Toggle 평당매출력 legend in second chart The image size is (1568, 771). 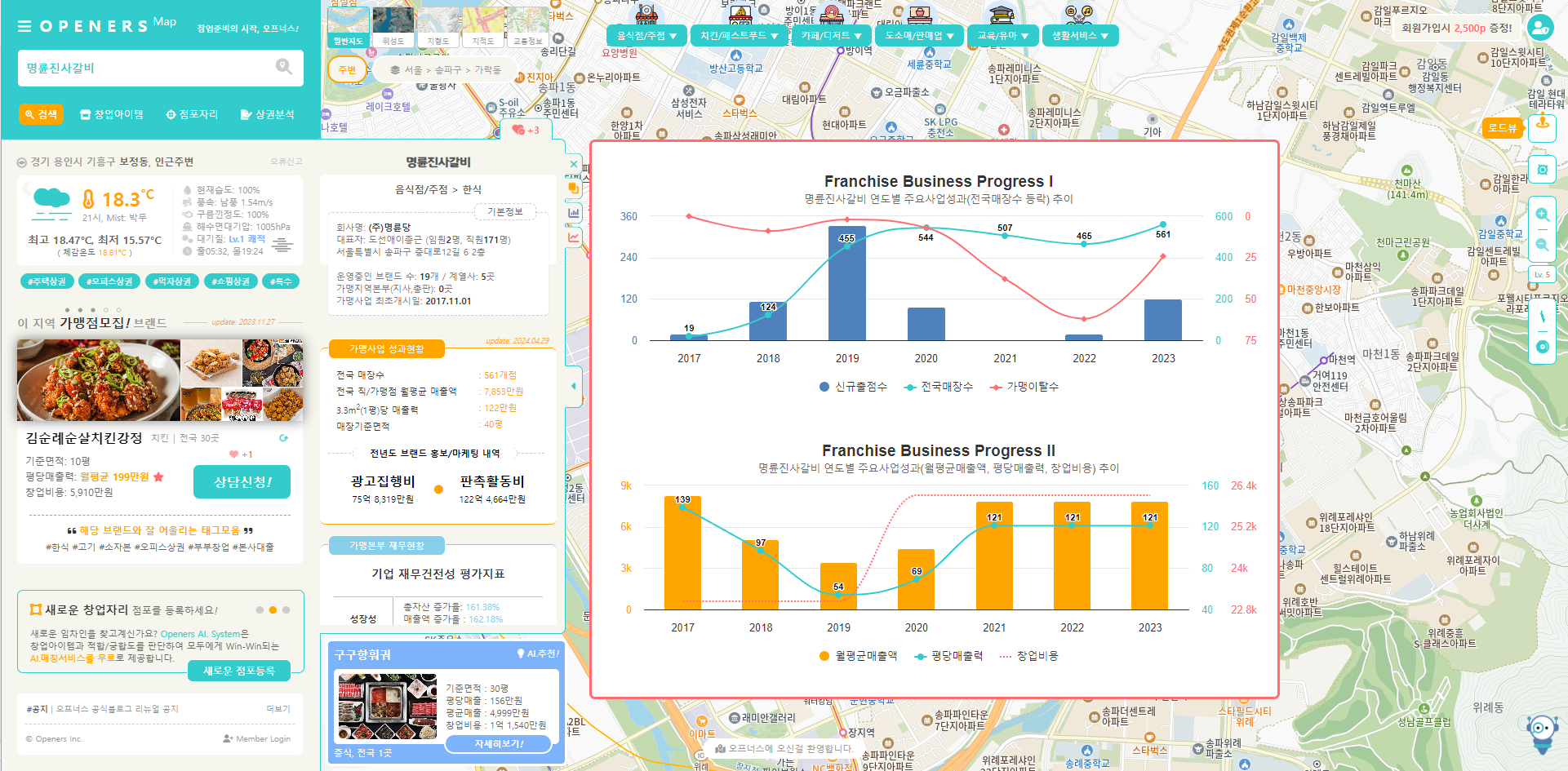(948, 656)
